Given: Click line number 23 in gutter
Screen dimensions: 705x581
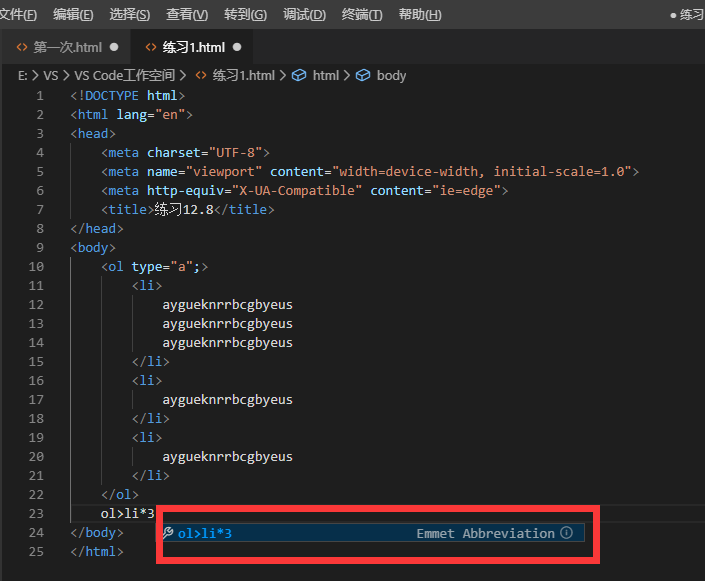Looking at the screenshot, I should (36, 514).
